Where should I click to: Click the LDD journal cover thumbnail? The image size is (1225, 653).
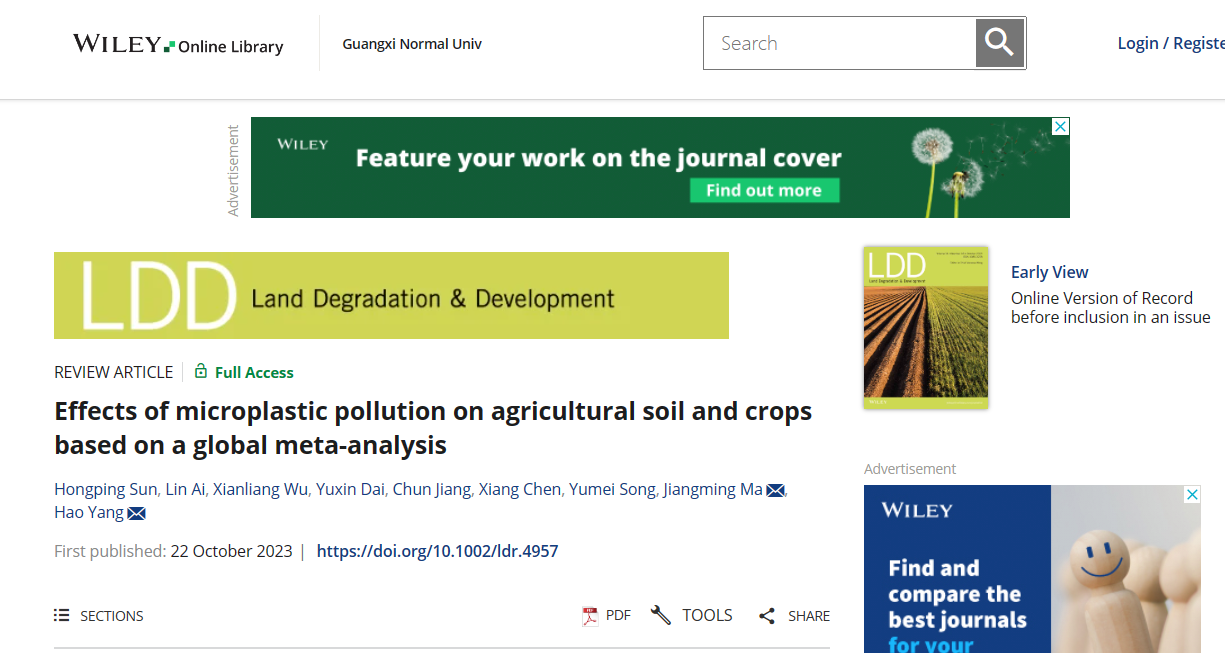pyautogui.click(x=925, y=327)
